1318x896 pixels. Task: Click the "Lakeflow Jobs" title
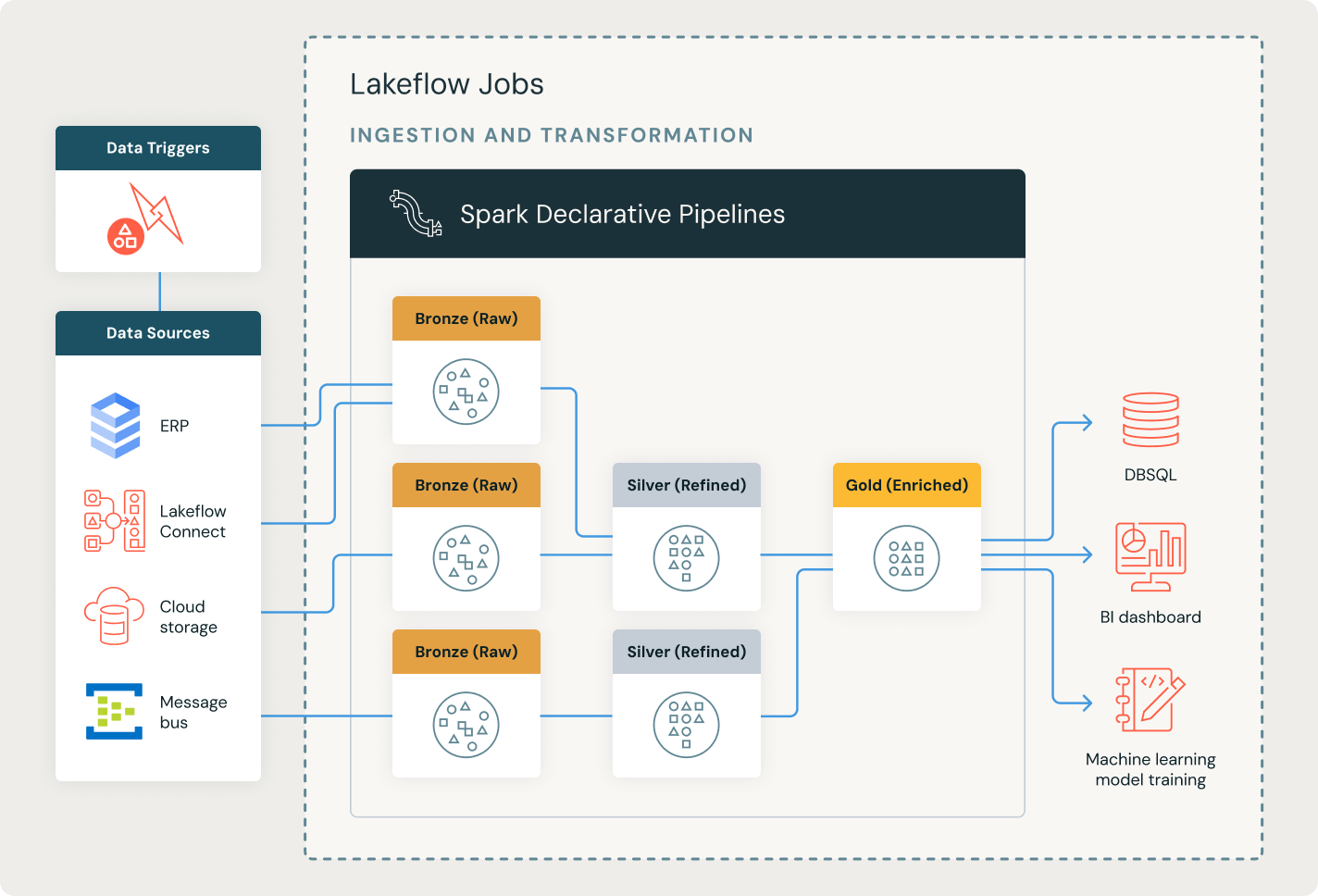pos(447,84)
